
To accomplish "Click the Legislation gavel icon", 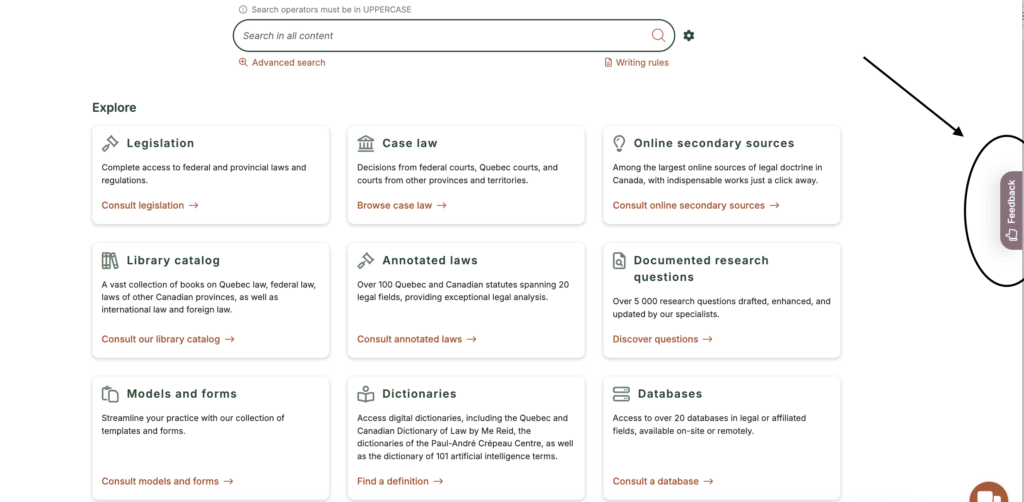I will 110,143.
